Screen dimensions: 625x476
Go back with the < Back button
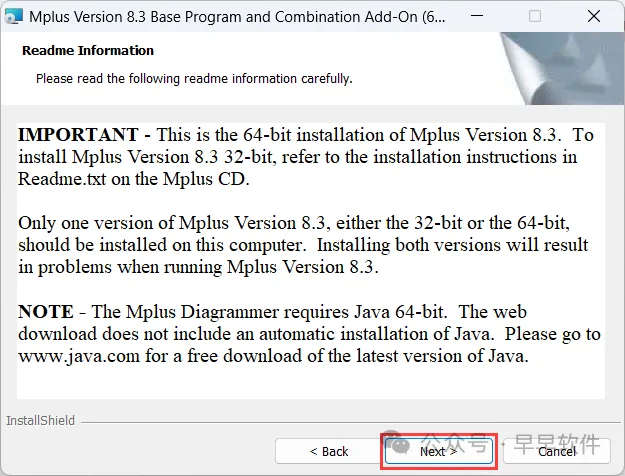tap(329, 451)
